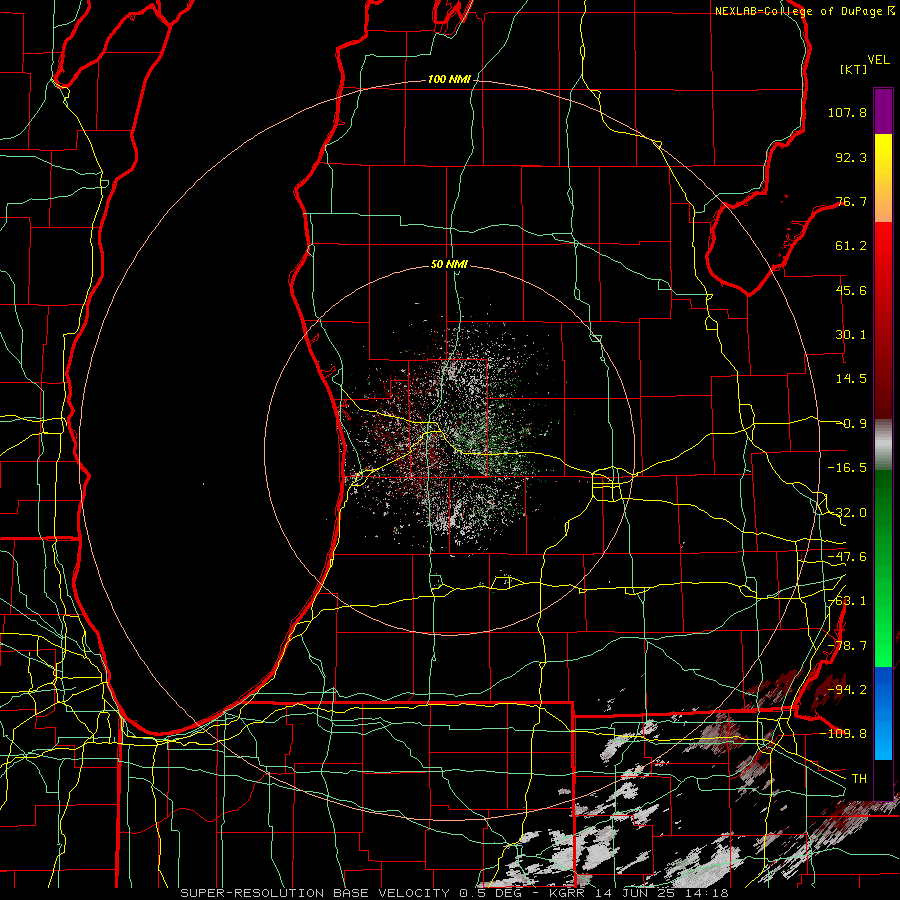Click the NEXLAB-College of DuPage label
900x900 pixels.
804,11
